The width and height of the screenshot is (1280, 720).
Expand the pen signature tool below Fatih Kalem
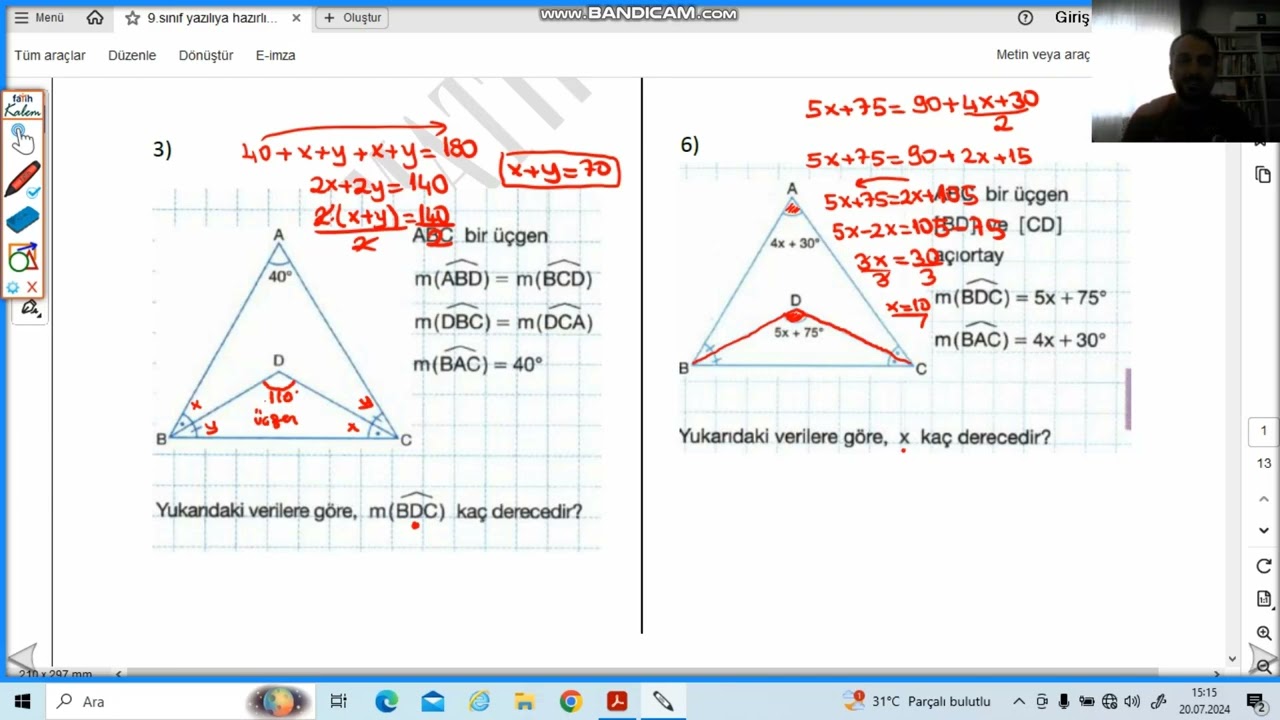pos(30,309)
